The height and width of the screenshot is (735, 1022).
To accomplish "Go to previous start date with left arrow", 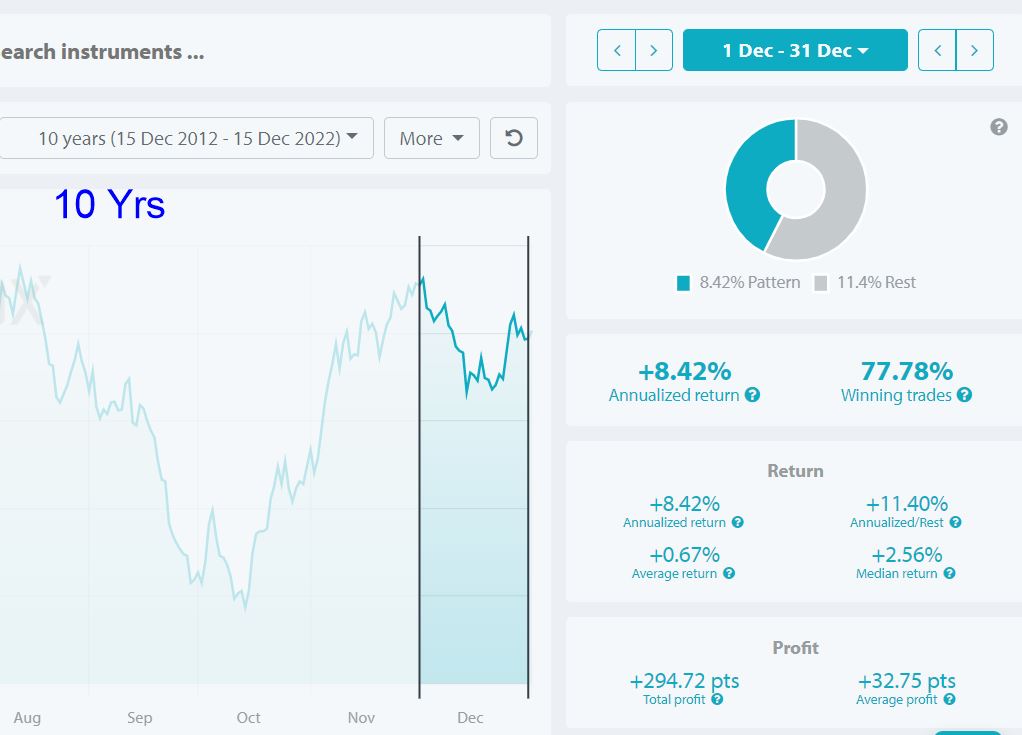I will 617,50.
